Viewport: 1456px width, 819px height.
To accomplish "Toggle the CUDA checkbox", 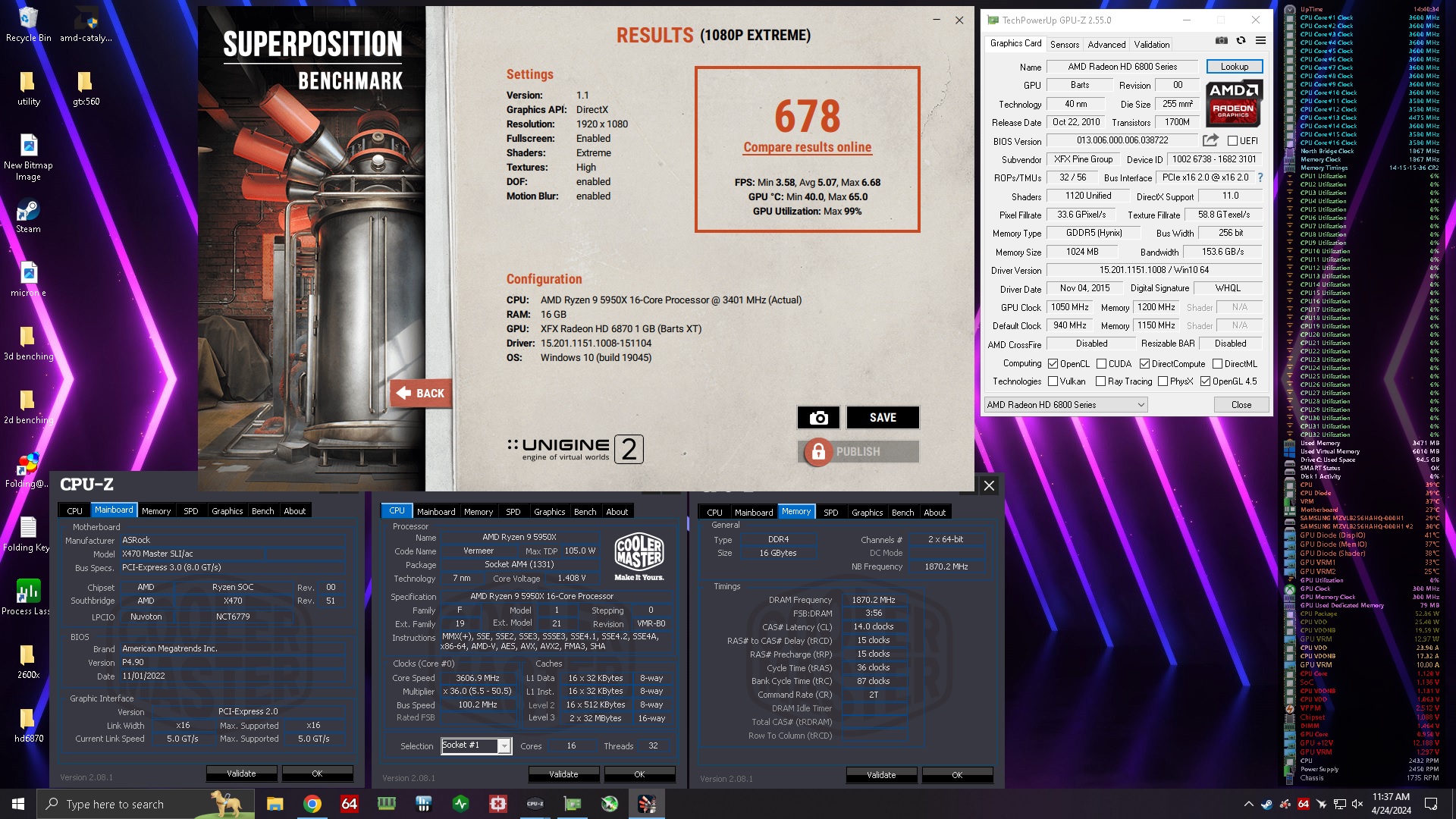I will (x=1101, y=364).
